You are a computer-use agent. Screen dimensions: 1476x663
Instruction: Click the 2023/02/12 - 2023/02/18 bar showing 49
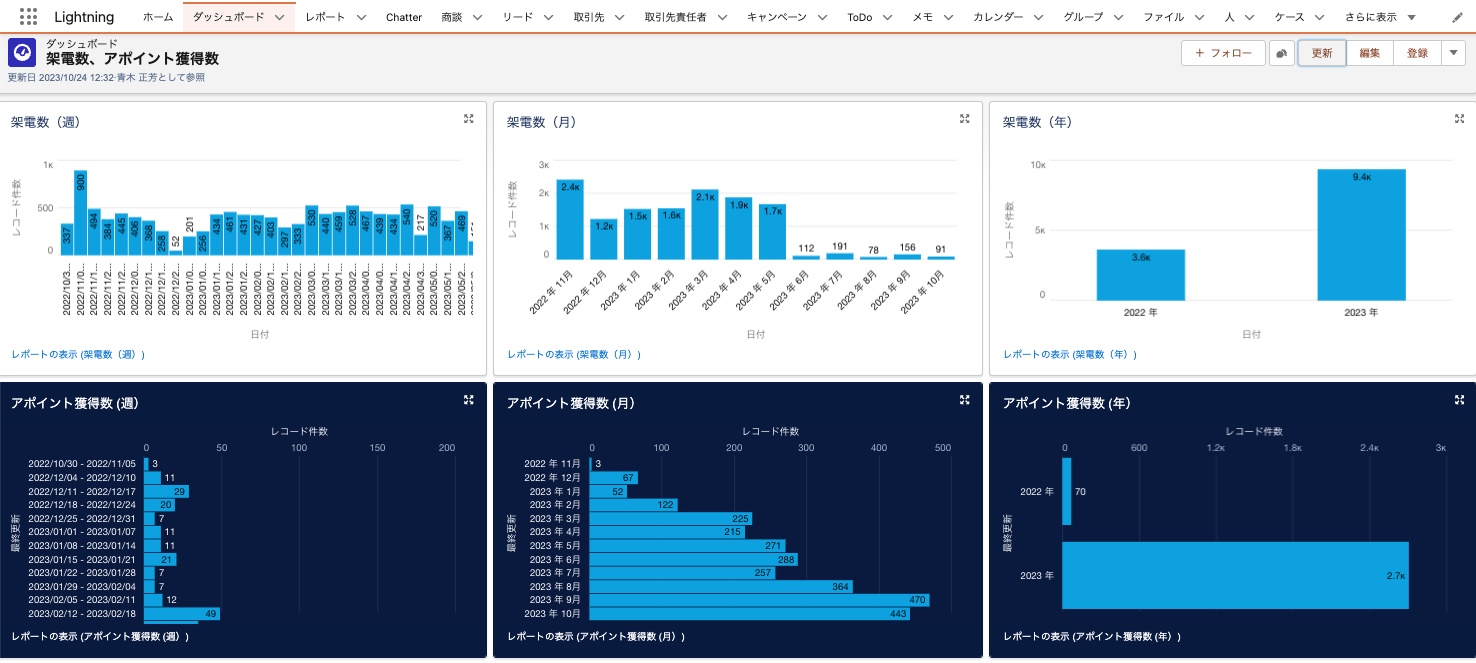183,613
